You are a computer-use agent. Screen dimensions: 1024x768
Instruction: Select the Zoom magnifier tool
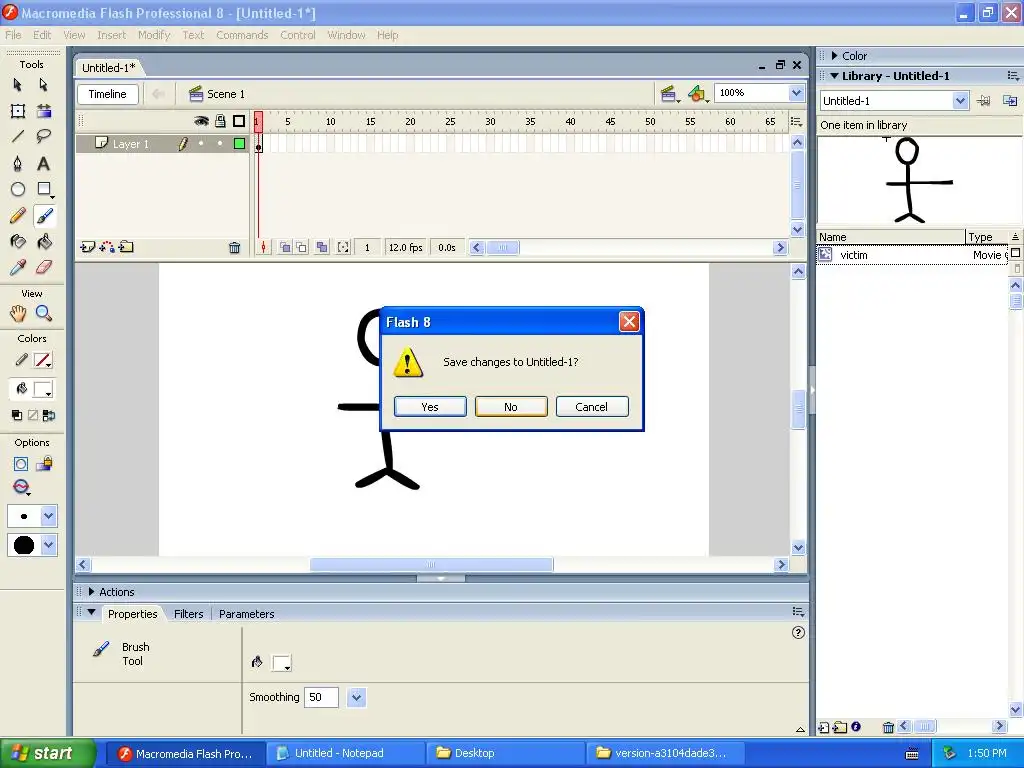[x=44, y=313]
